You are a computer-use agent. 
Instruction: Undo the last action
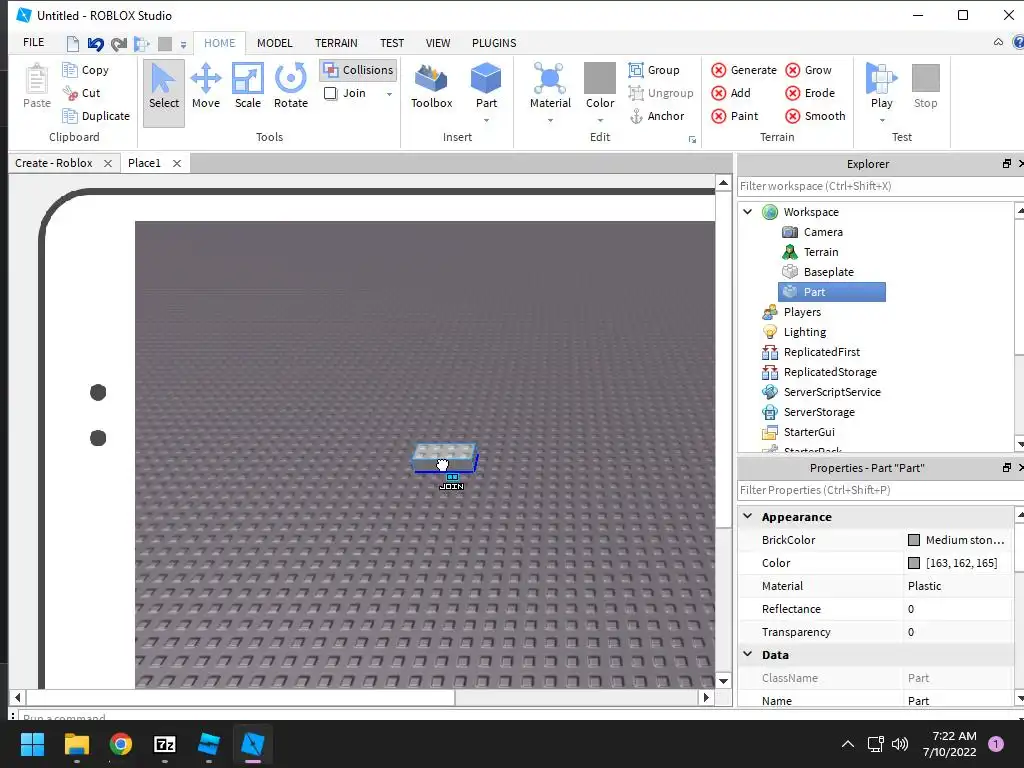[x=95, y=44]
